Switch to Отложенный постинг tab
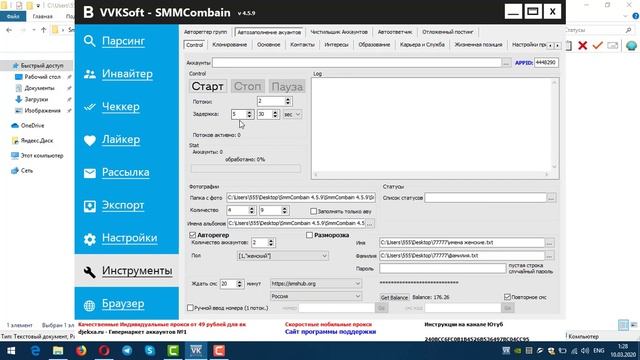640x360 pixels. [x=448, y=32]
